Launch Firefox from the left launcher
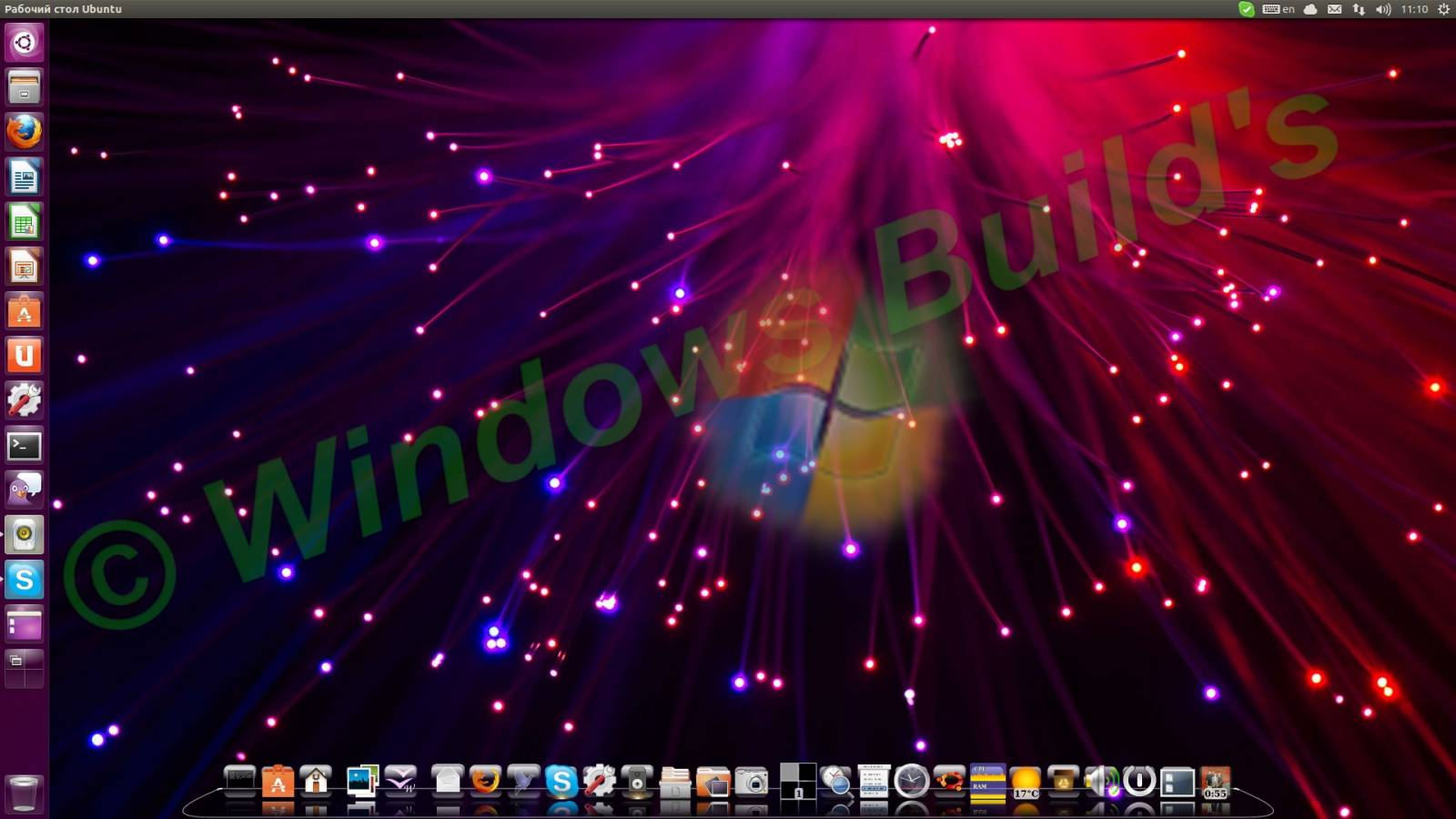 point(25,132)
